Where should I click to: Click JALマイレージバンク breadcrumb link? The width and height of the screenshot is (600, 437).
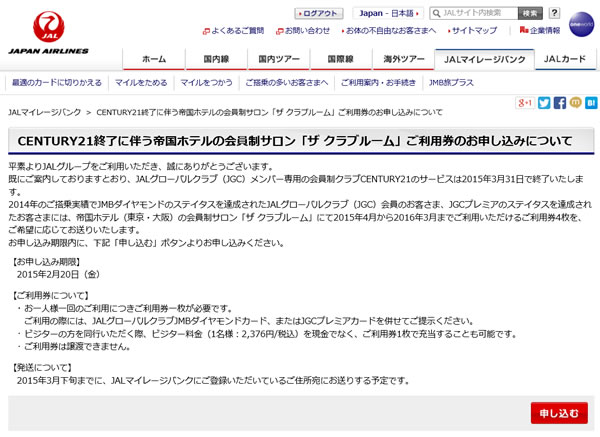coord(43,113)
